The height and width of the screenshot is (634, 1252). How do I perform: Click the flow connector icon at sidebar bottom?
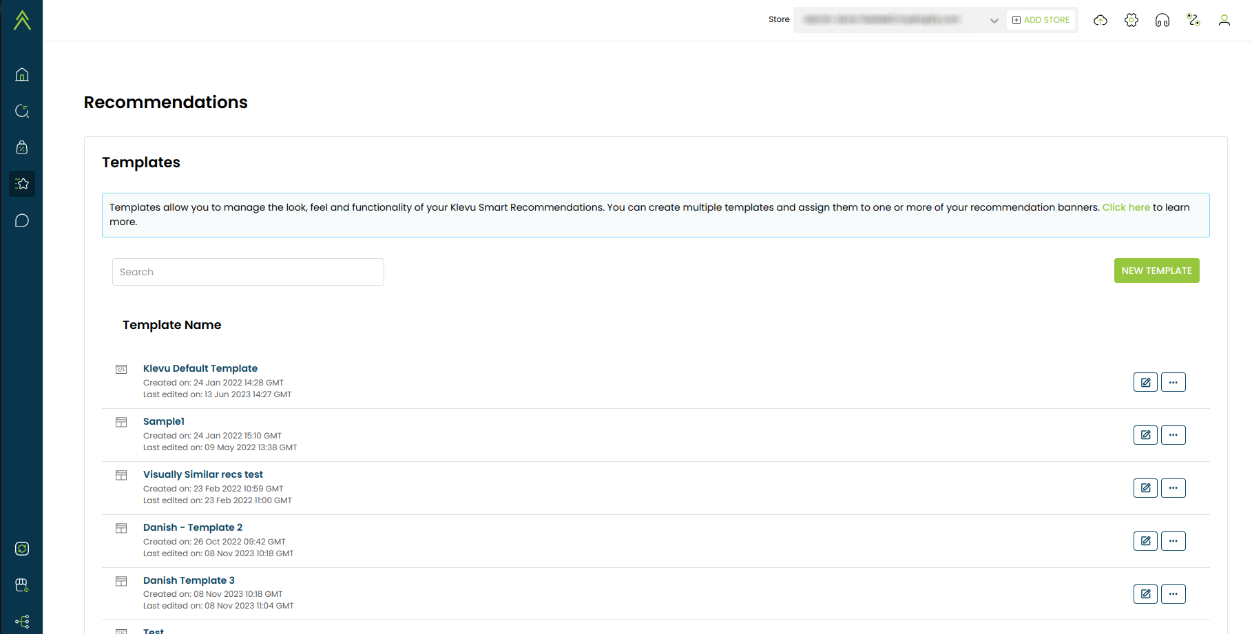[x=22, y=621]
